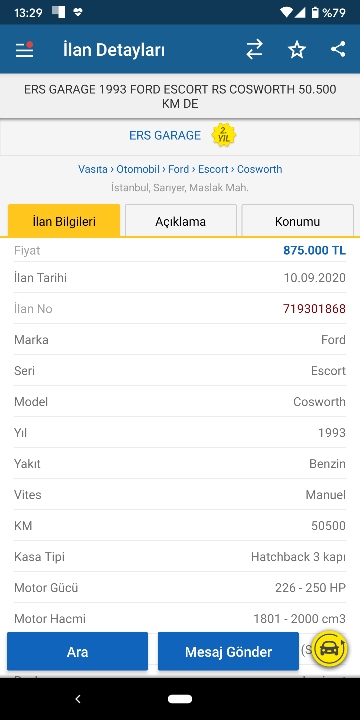The image size is (360, 720).
Task: Open the Ford breadcrumb link
Action: 179,169
